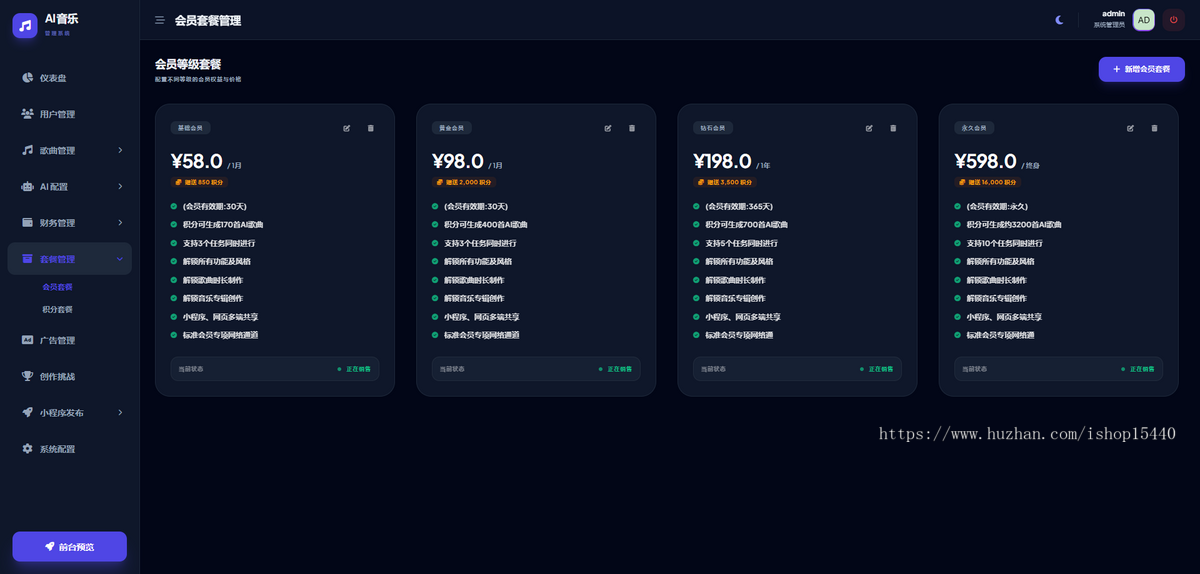1200x574 pixels.
Task: Click the admin username text
Action: pyautogui.click(x=1113, y=14)
